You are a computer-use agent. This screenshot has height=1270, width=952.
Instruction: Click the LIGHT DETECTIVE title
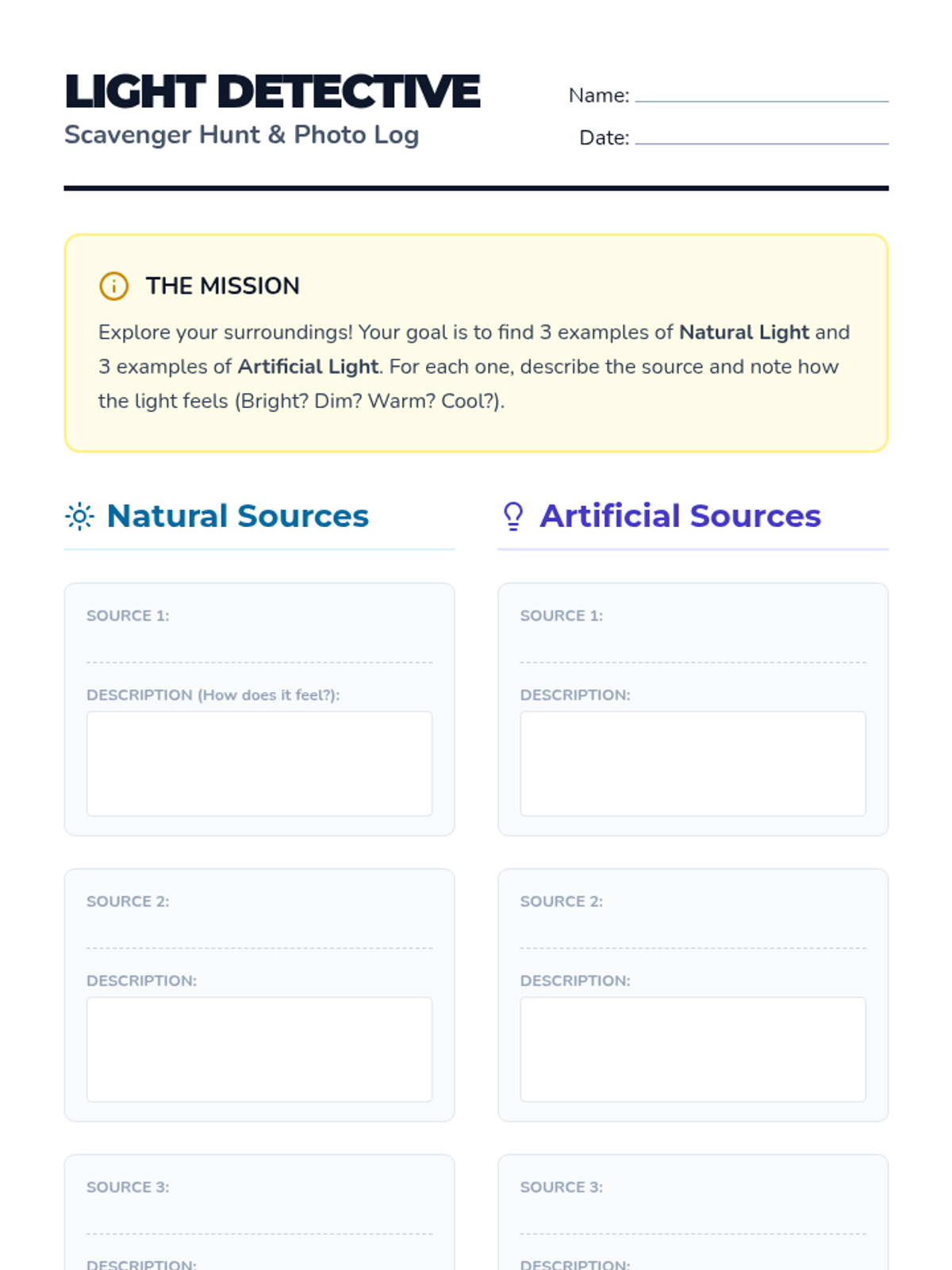(272, 91)
